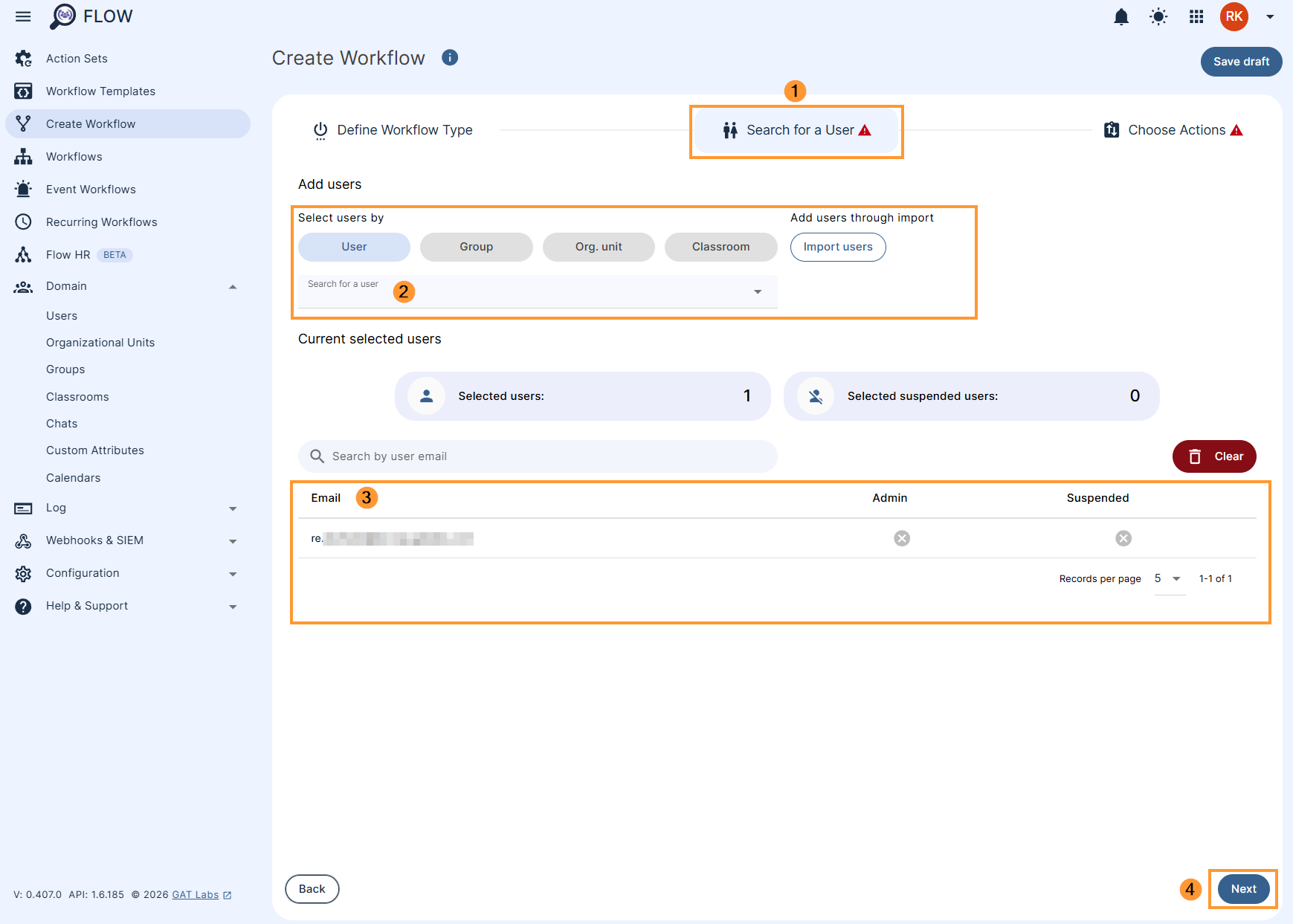Click the Next button

(1242, 889)
